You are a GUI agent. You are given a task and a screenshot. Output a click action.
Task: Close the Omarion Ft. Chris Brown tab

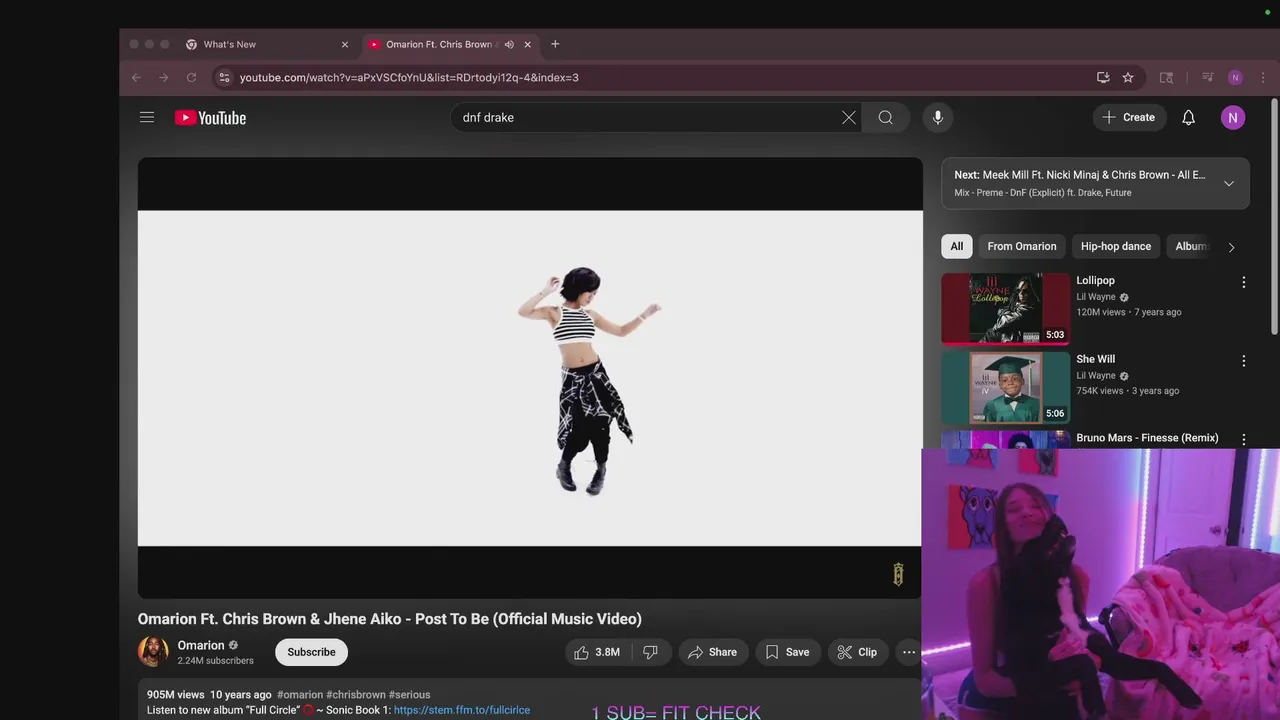527,44
